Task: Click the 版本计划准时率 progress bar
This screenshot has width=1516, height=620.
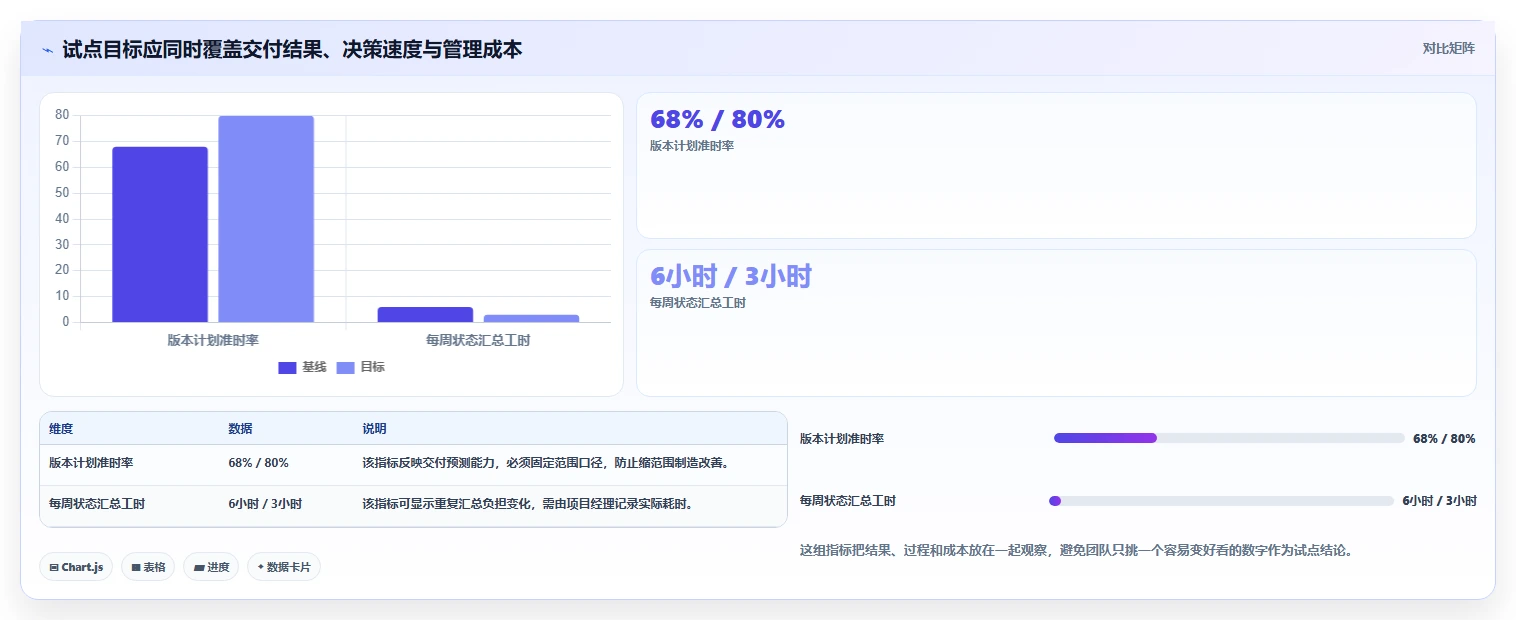Action: (x=1229, y=438)
